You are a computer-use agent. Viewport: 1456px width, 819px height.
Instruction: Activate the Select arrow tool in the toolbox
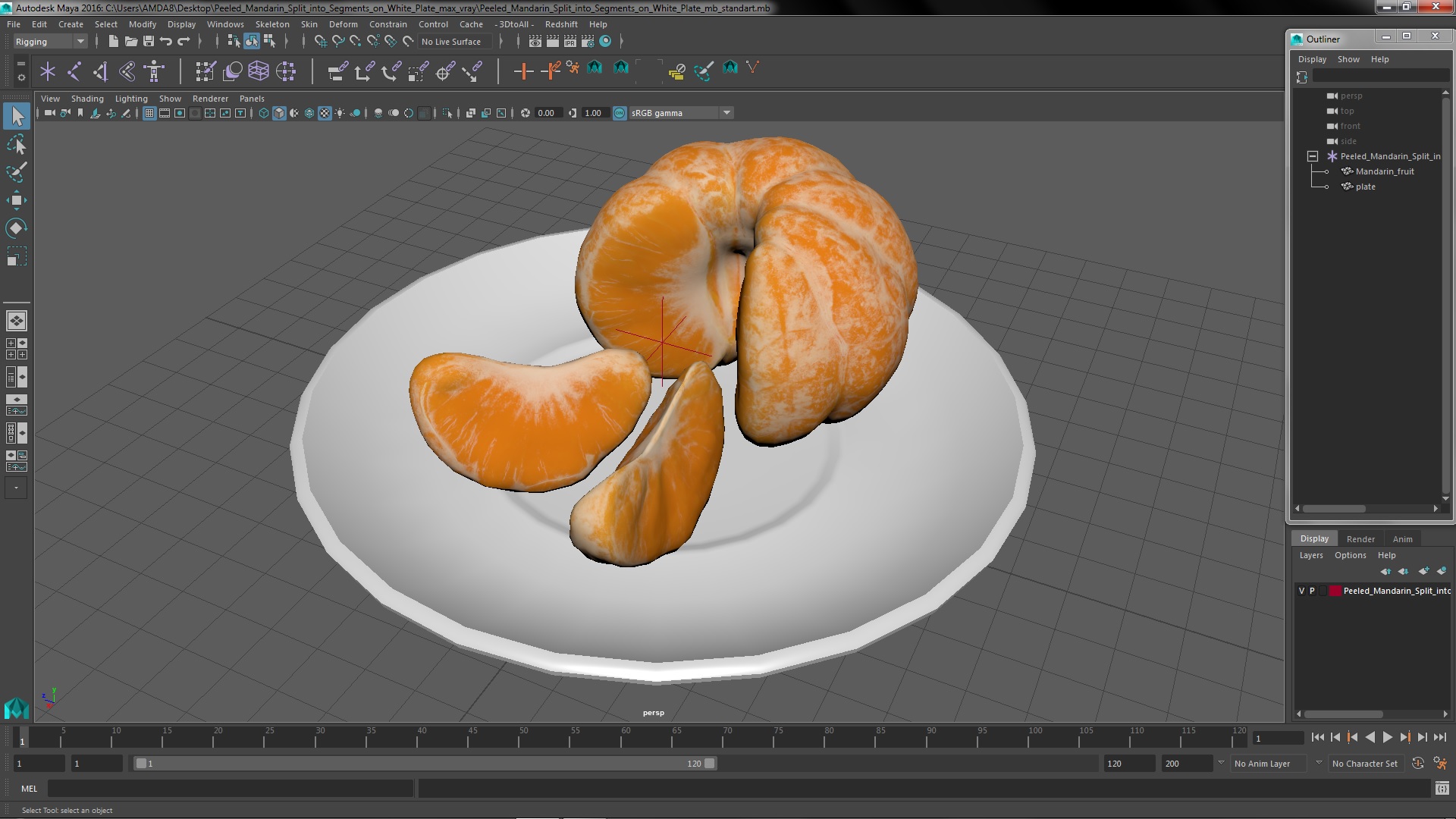point(16,116)
